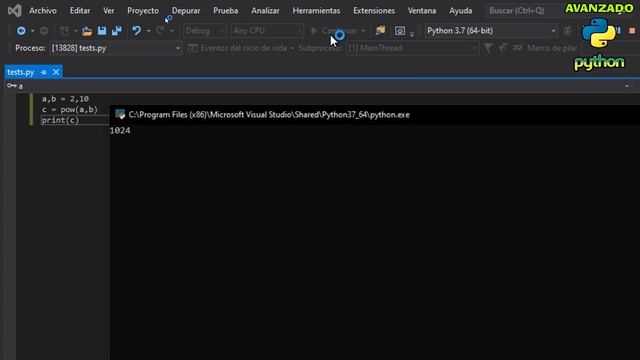Click the find in files folder icon
This screenshot has width=640, height=360.
coord(380,30)
